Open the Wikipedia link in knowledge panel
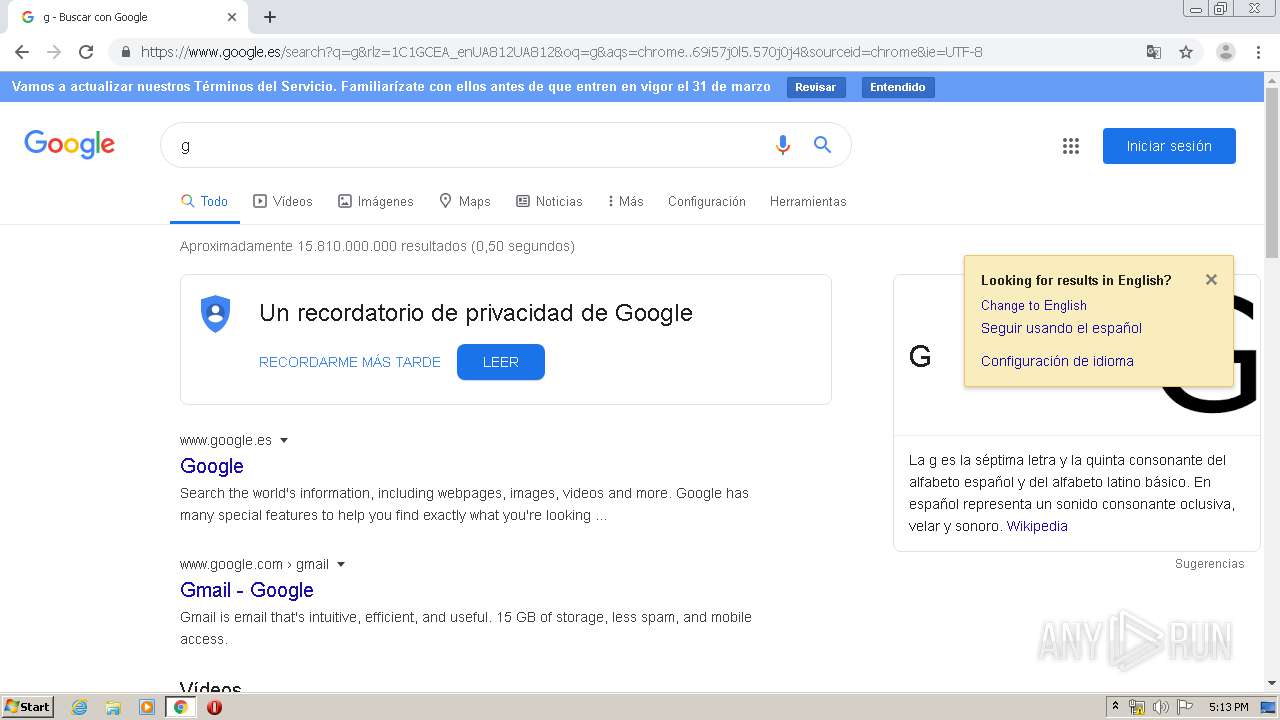The image size is (1280, 720). (x=1037, y=526)
